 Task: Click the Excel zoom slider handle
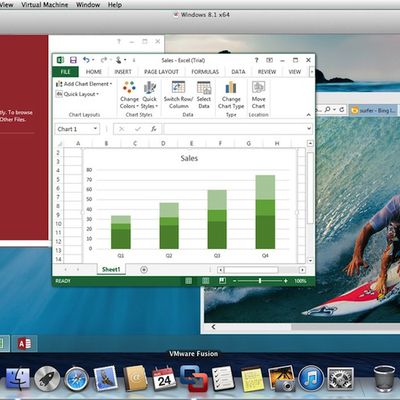tap(260, 281)
